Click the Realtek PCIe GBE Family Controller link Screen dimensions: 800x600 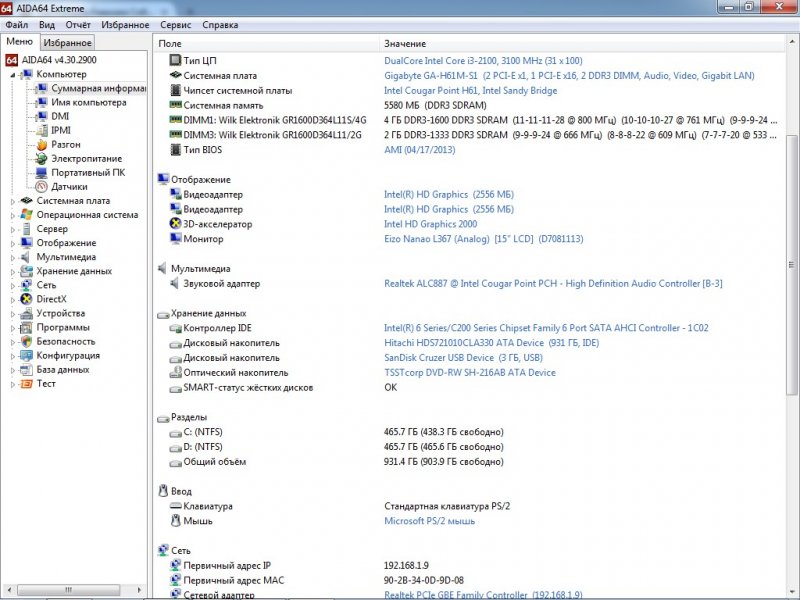click(x=445, y=591)
